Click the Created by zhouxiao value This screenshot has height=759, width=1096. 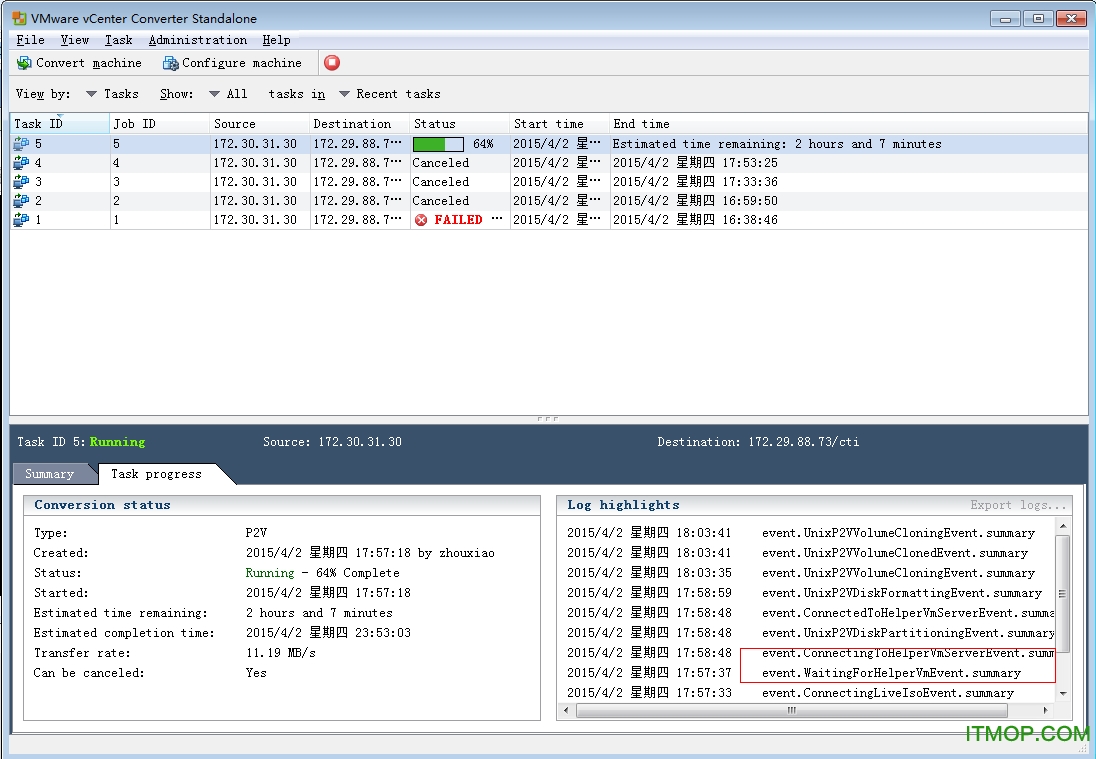click(370, 553)
